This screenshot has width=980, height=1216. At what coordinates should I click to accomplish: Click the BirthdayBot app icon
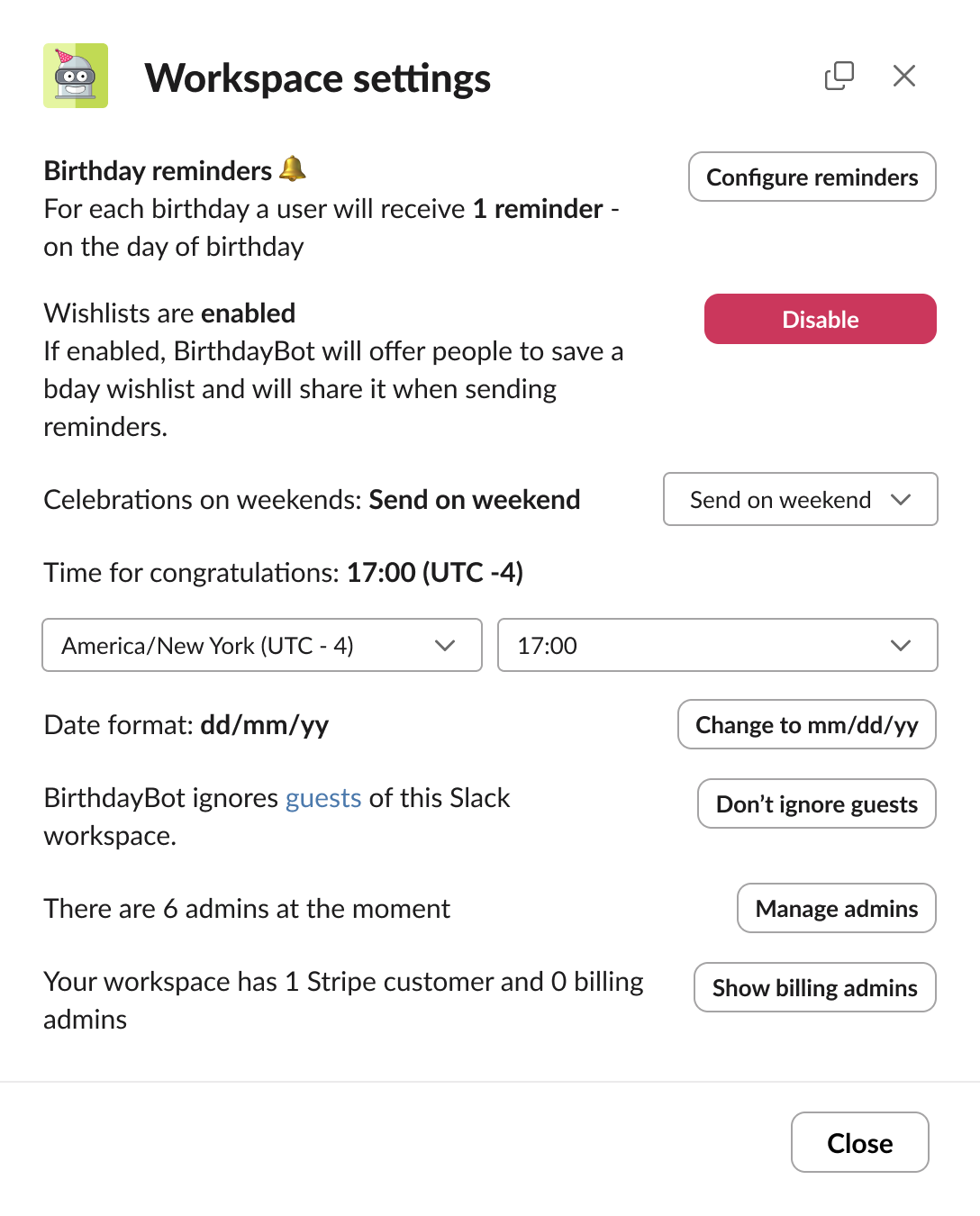click(x=76, y=77)
